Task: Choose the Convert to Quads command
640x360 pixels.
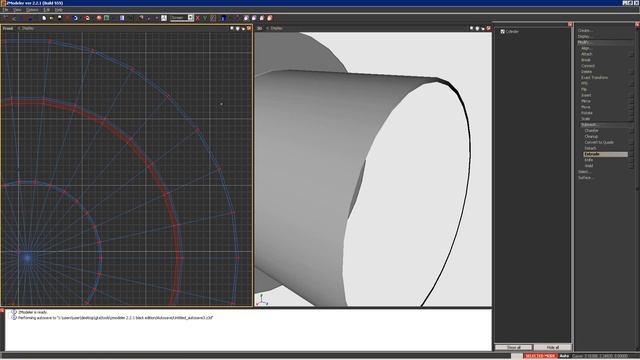Action: (599, 142)
